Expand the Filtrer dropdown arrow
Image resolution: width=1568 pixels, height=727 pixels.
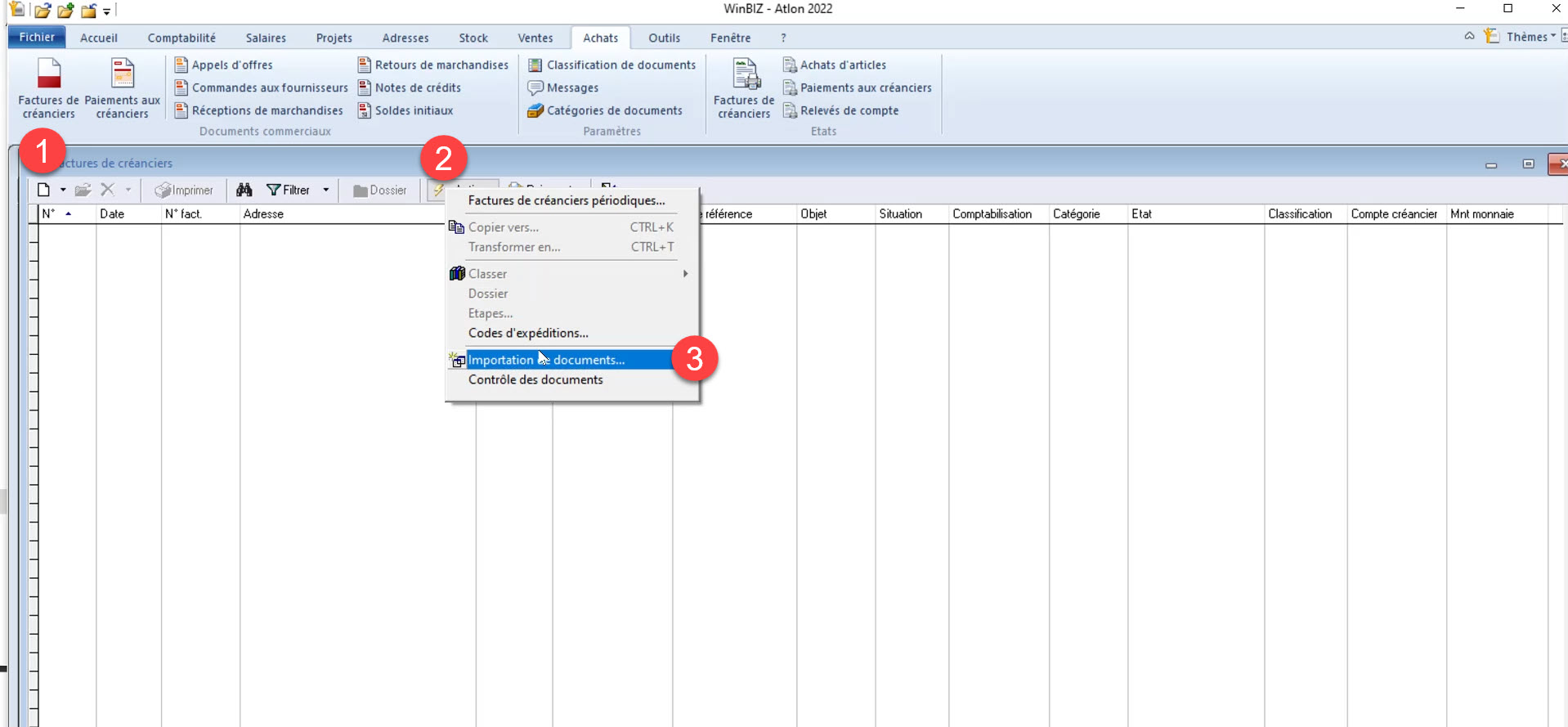(x=326, y=190)
